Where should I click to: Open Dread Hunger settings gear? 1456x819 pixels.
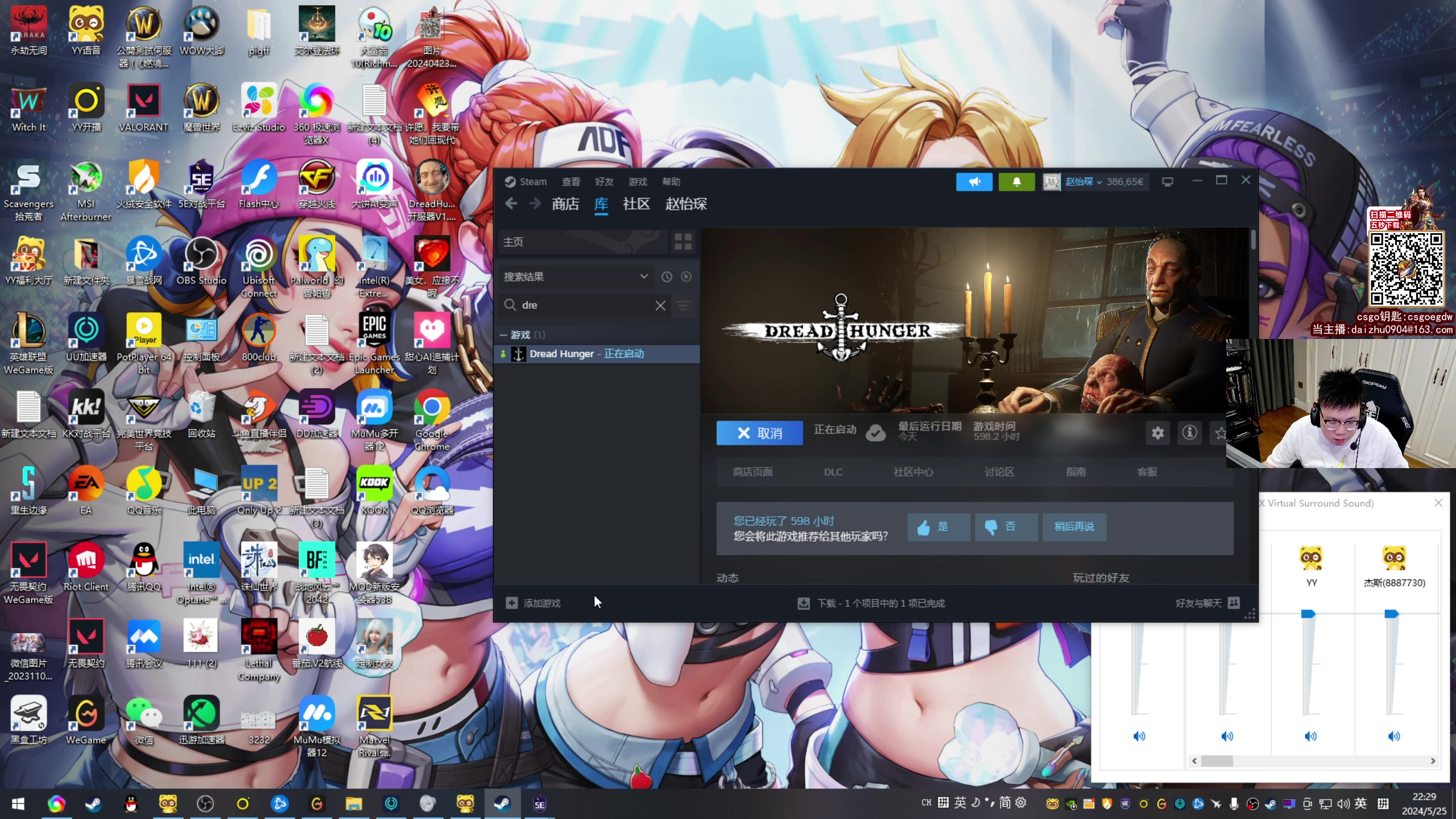click(x=1157, y=433)
